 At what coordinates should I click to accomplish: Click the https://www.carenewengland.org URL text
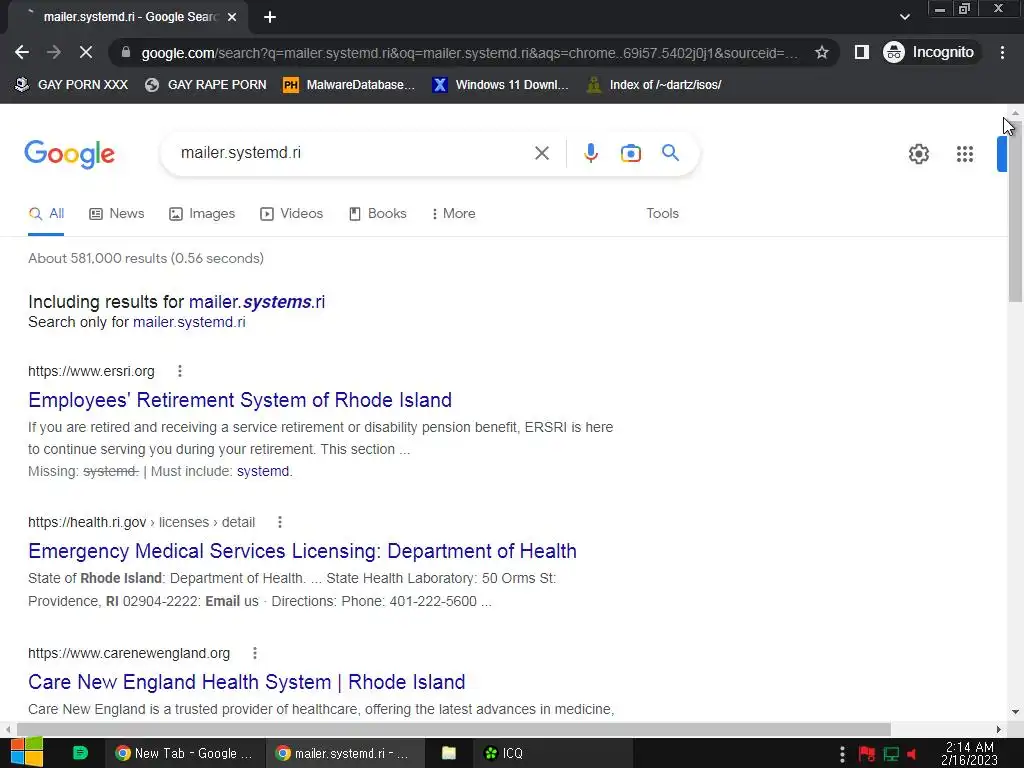(129, 653)
